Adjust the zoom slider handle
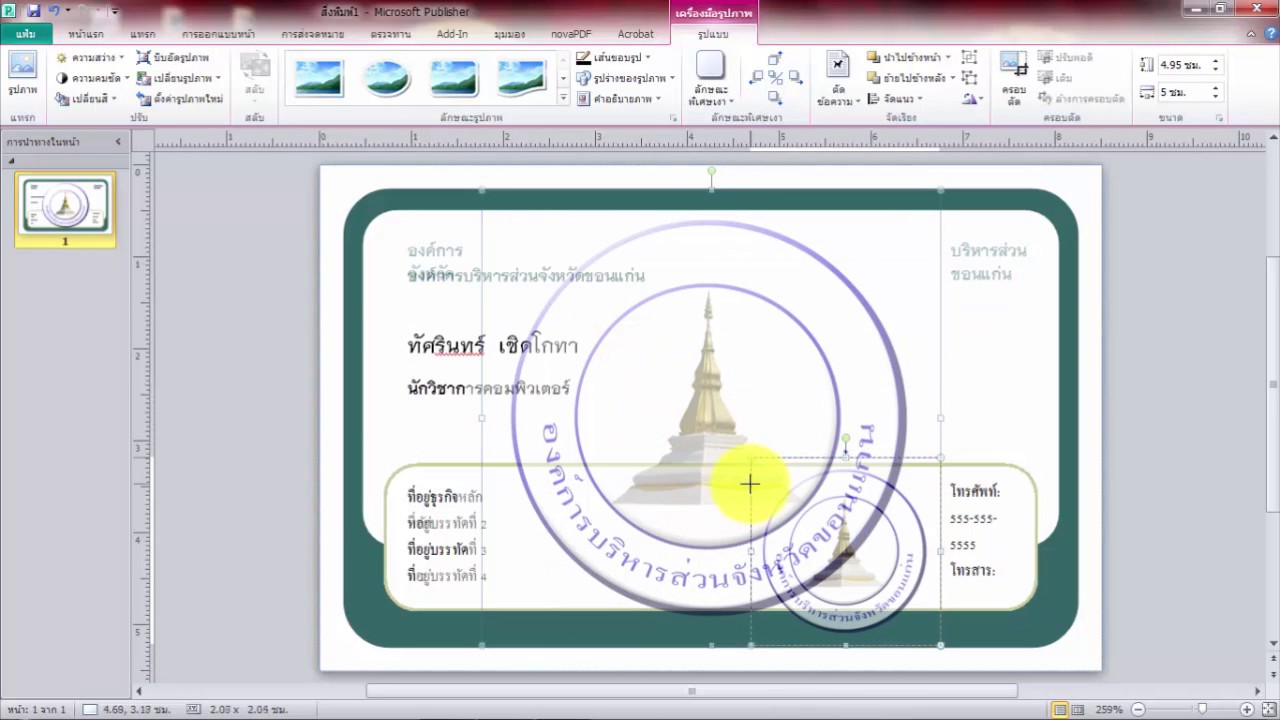Image resolution: width=1280 pixels, height=720 pixels. [1202, 709]
